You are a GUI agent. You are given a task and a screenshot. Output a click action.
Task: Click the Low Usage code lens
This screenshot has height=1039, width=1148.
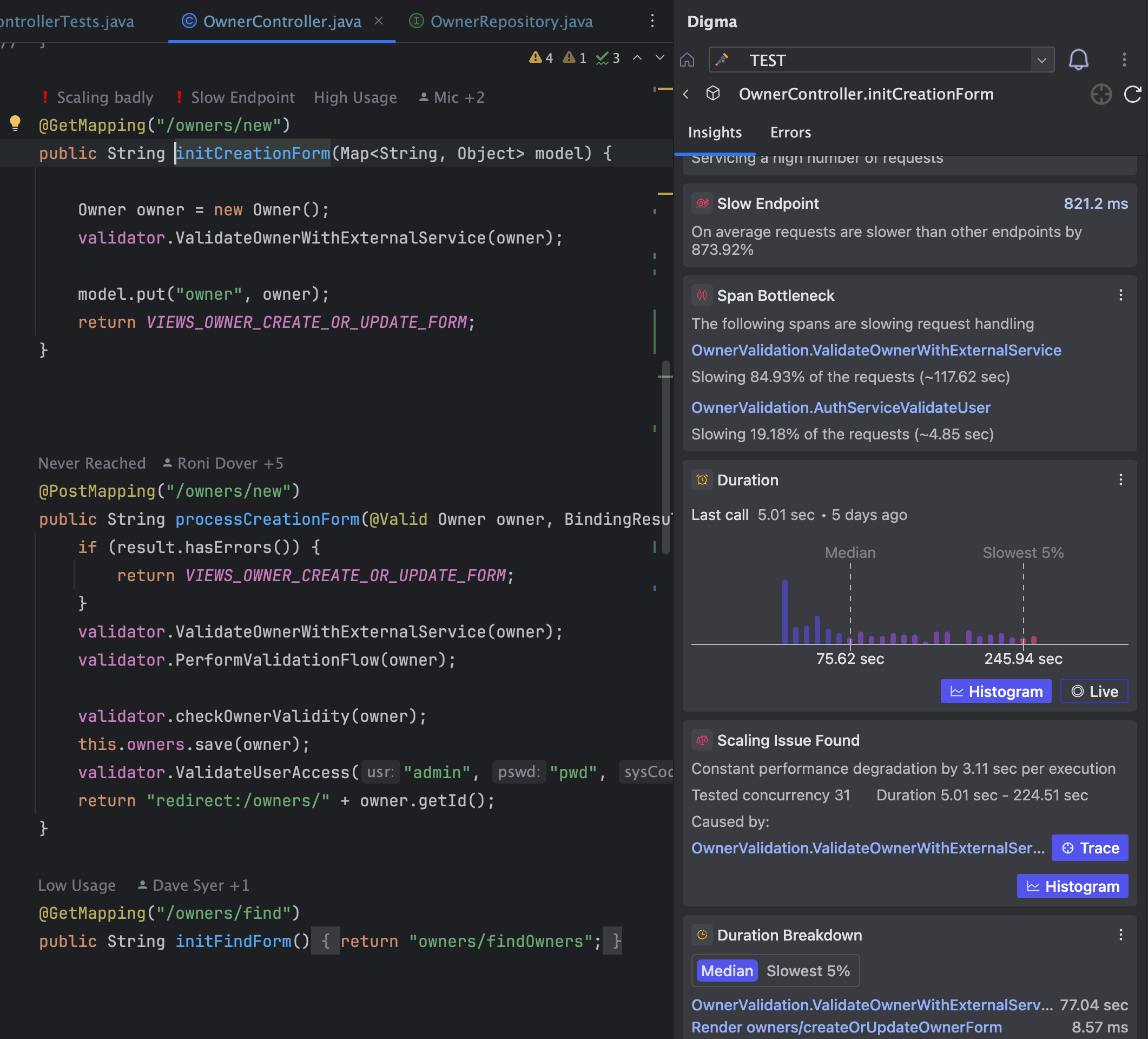77,885
